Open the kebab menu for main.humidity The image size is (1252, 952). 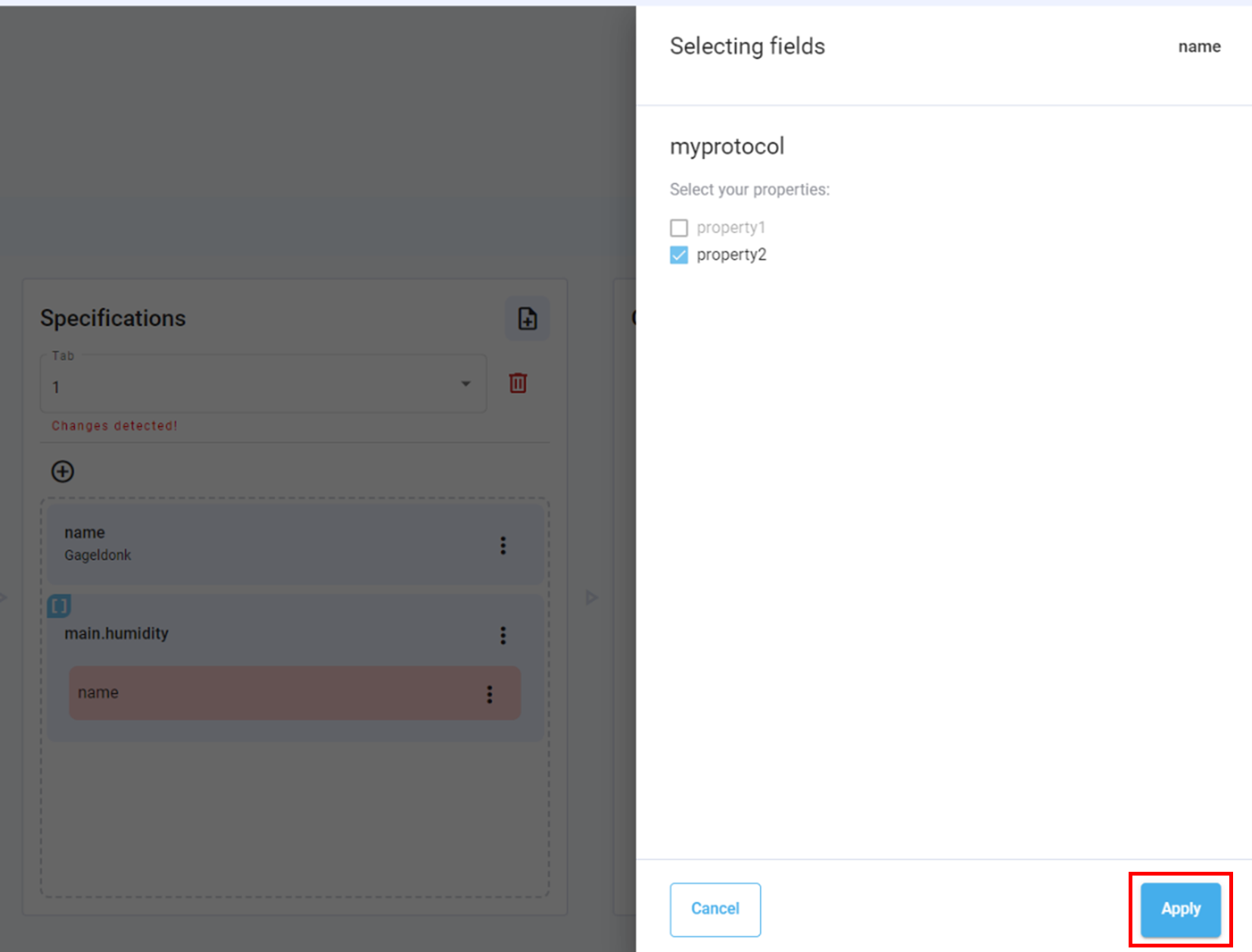tap(503, 636)
